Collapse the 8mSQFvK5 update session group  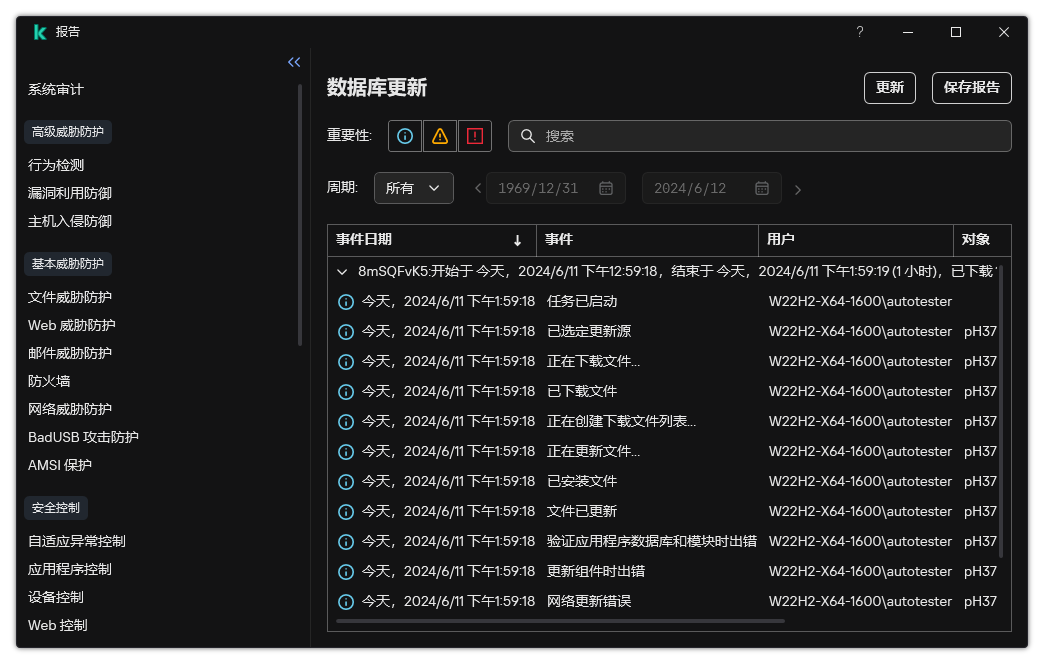[340, 270]
